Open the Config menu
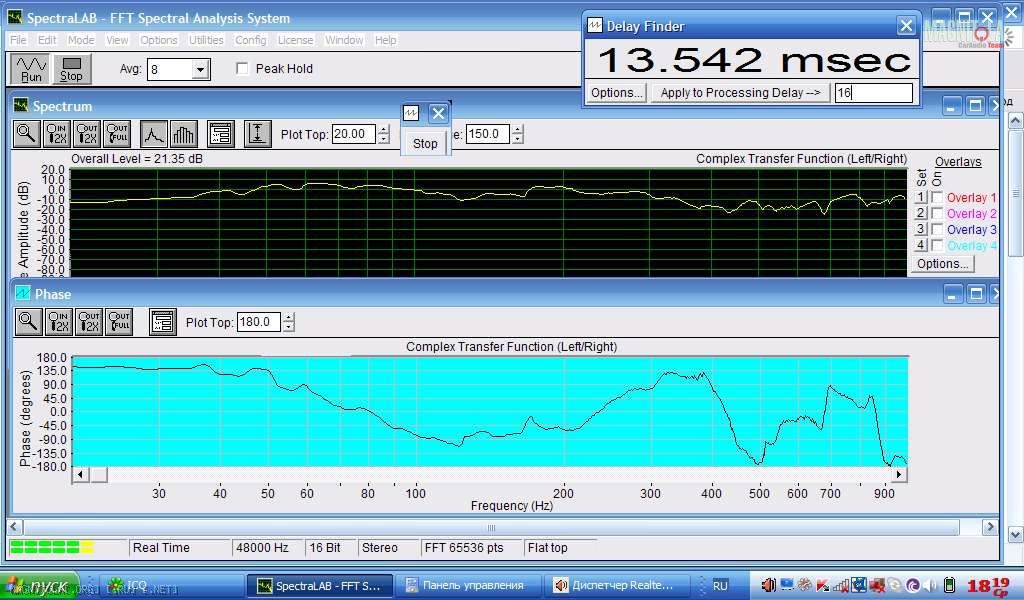This screenshot has height=600, width=1024. pos(250,40)
